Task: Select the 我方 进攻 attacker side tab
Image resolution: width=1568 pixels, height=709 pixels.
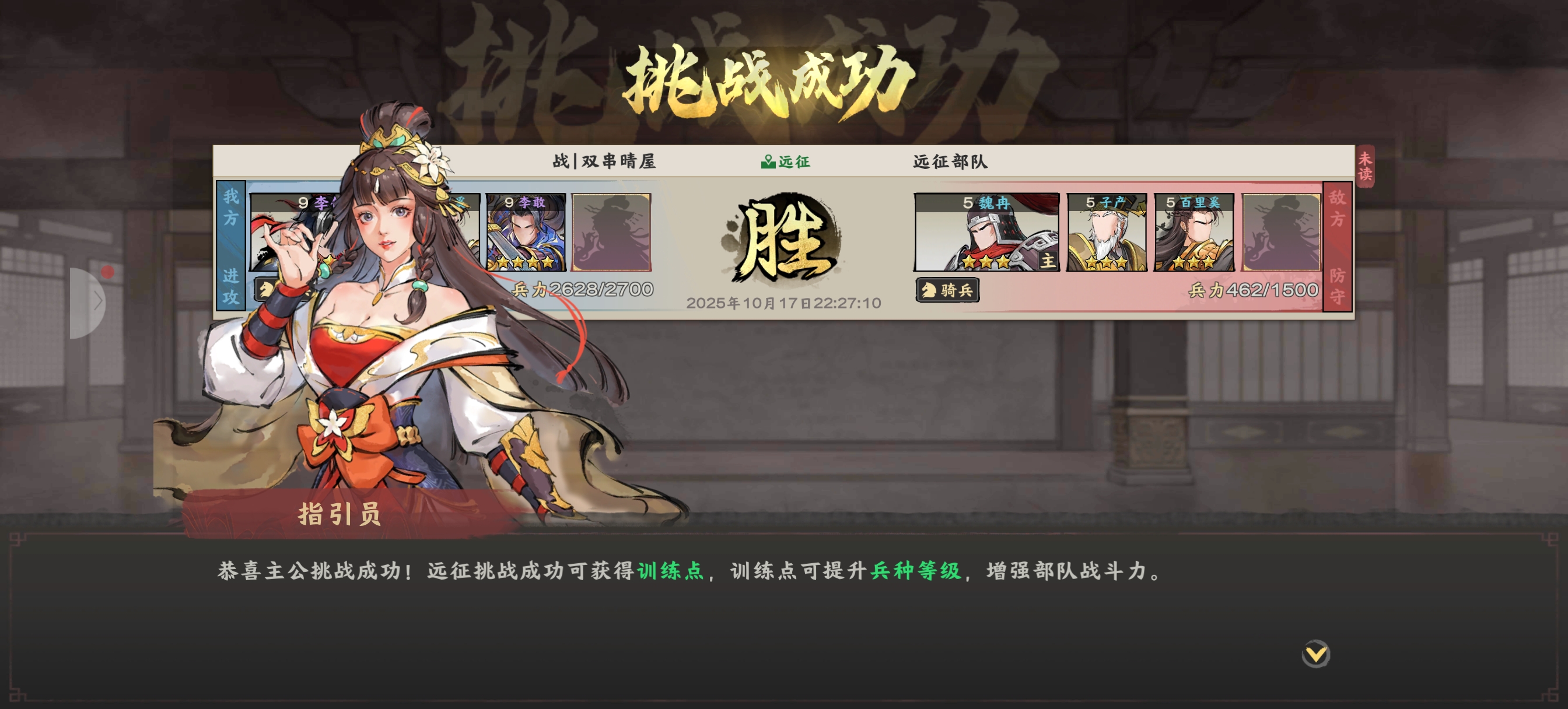Action: point(230,246)
